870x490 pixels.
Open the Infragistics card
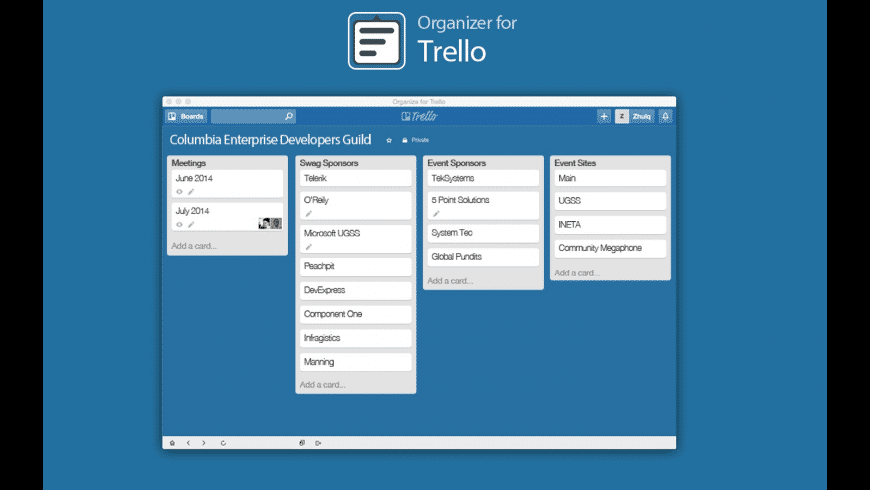tap(356, 338)
